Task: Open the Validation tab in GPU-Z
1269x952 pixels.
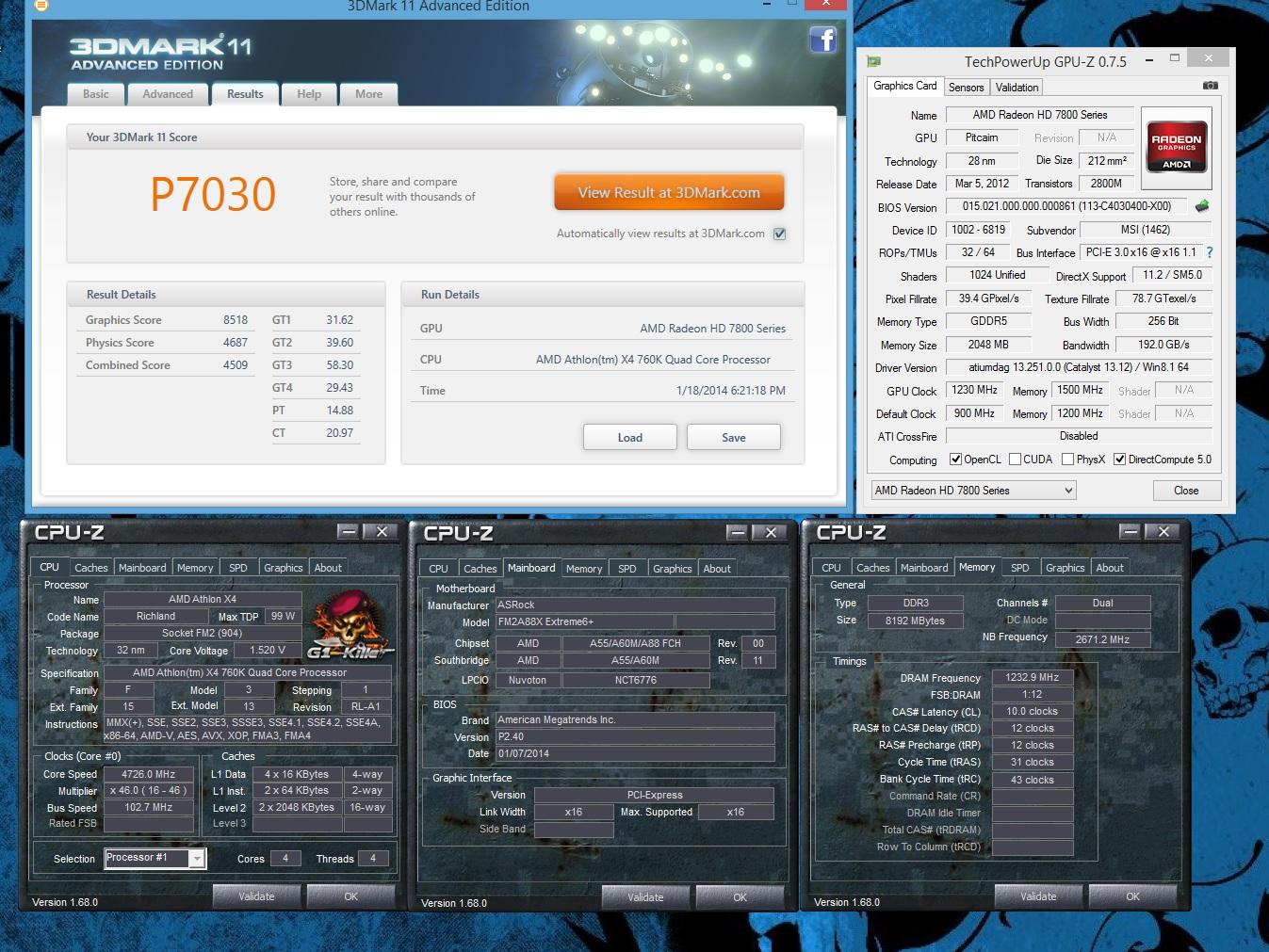Action: coord(1017,88)
